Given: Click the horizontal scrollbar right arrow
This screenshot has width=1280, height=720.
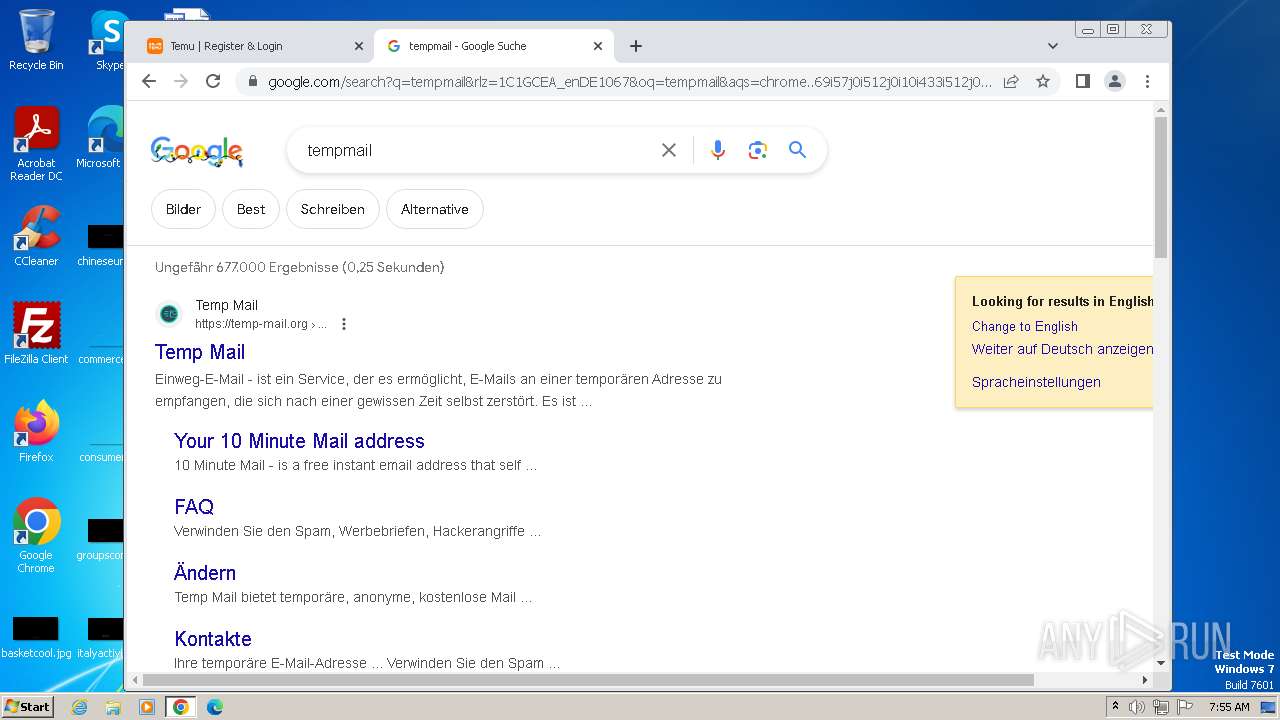Looking at the screenshot, I should (1145, 680).
